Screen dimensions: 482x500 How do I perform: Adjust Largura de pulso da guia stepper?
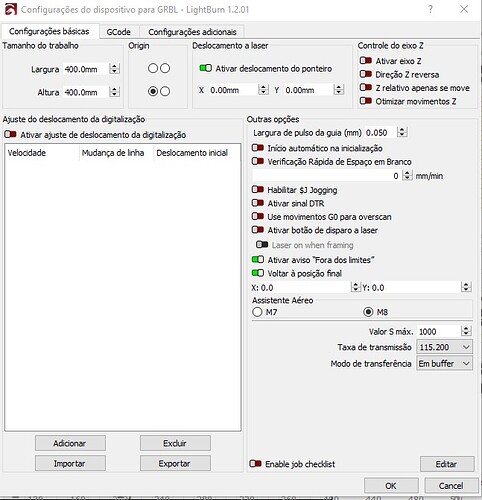point(402,132)
